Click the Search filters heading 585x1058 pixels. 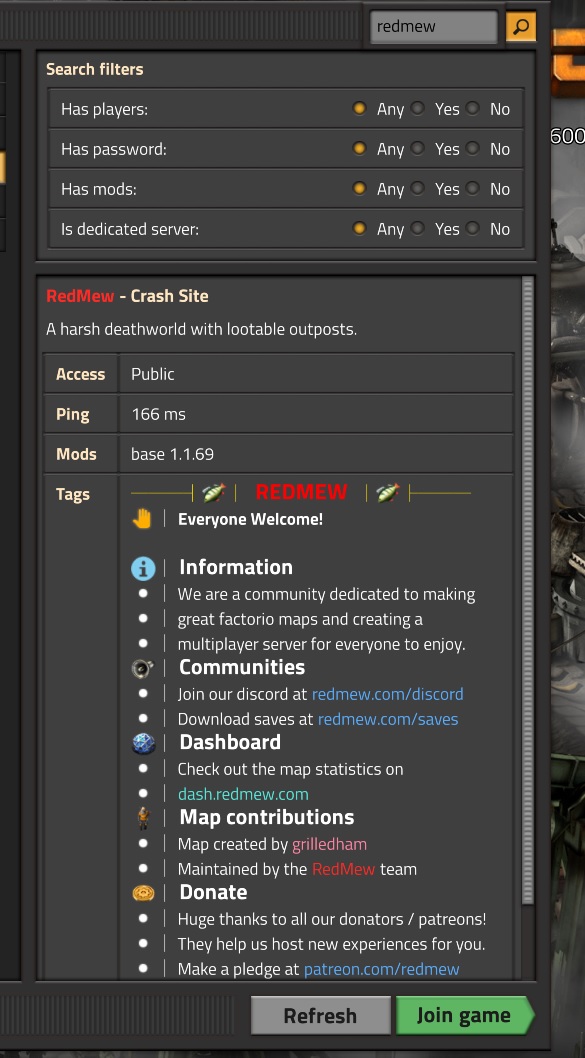(94, 69)
